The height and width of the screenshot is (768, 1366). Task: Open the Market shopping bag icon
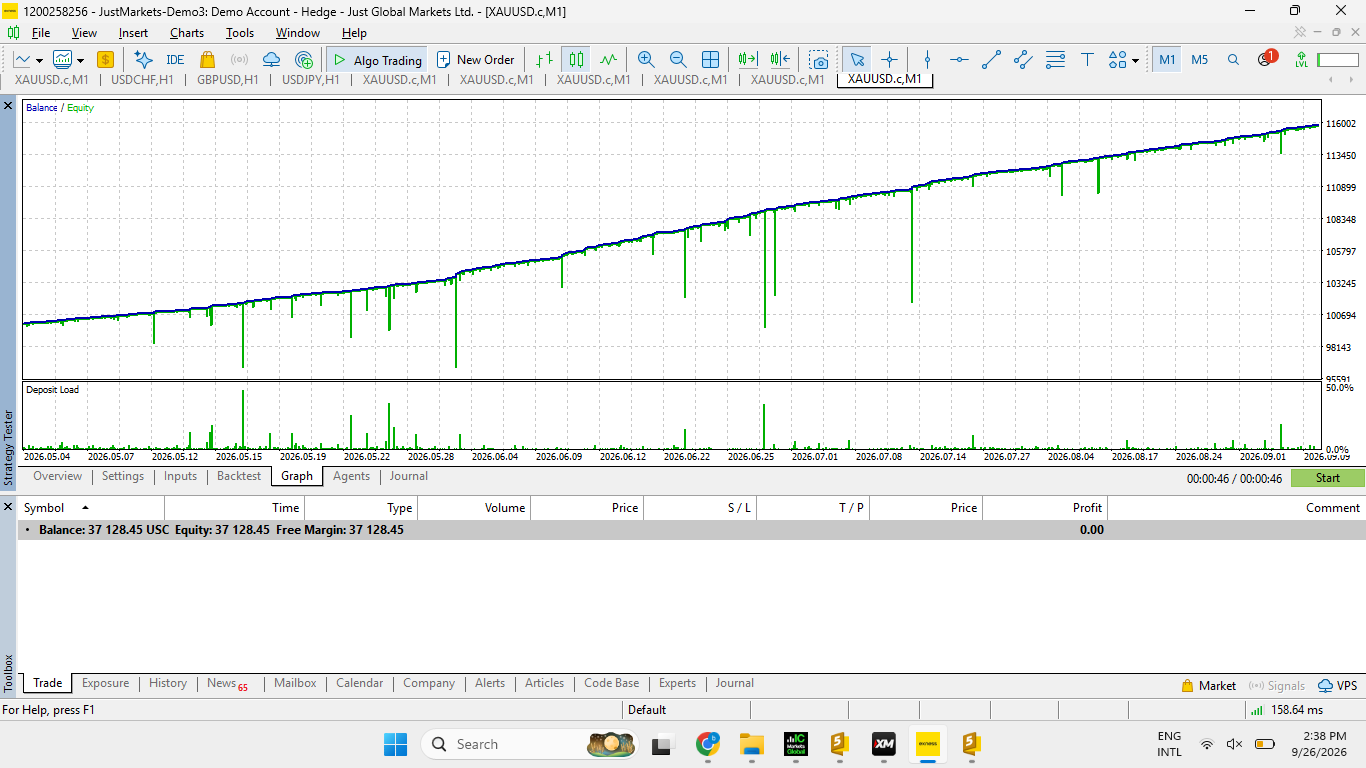[207, 60]
